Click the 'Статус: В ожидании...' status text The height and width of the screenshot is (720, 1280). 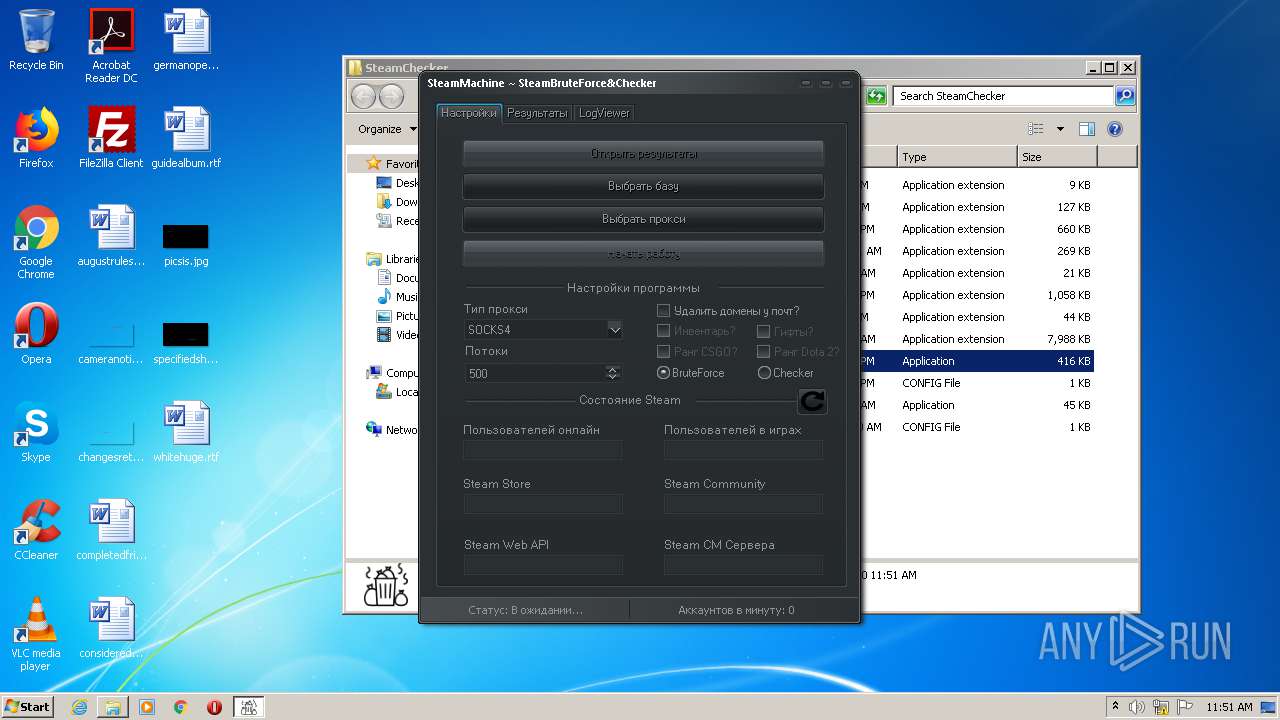tap(525, 610)
